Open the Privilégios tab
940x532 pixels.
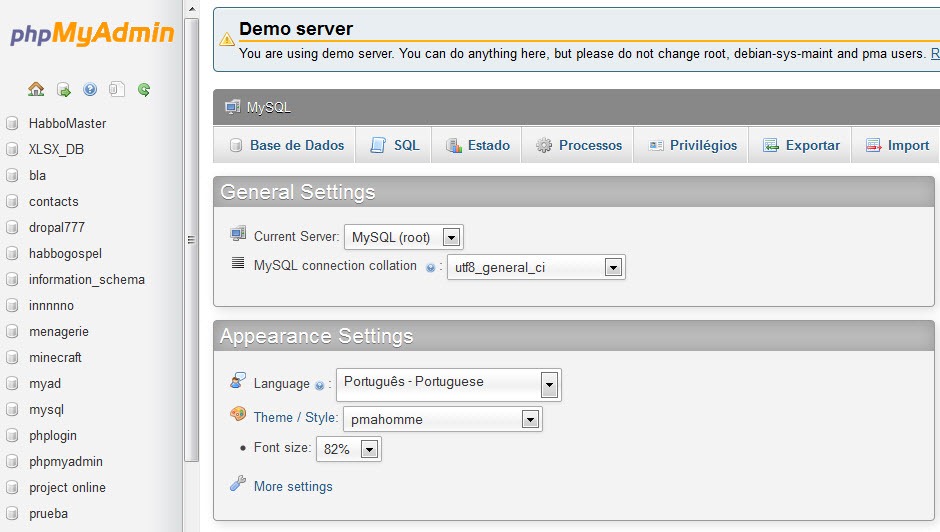tap(692, 145)
